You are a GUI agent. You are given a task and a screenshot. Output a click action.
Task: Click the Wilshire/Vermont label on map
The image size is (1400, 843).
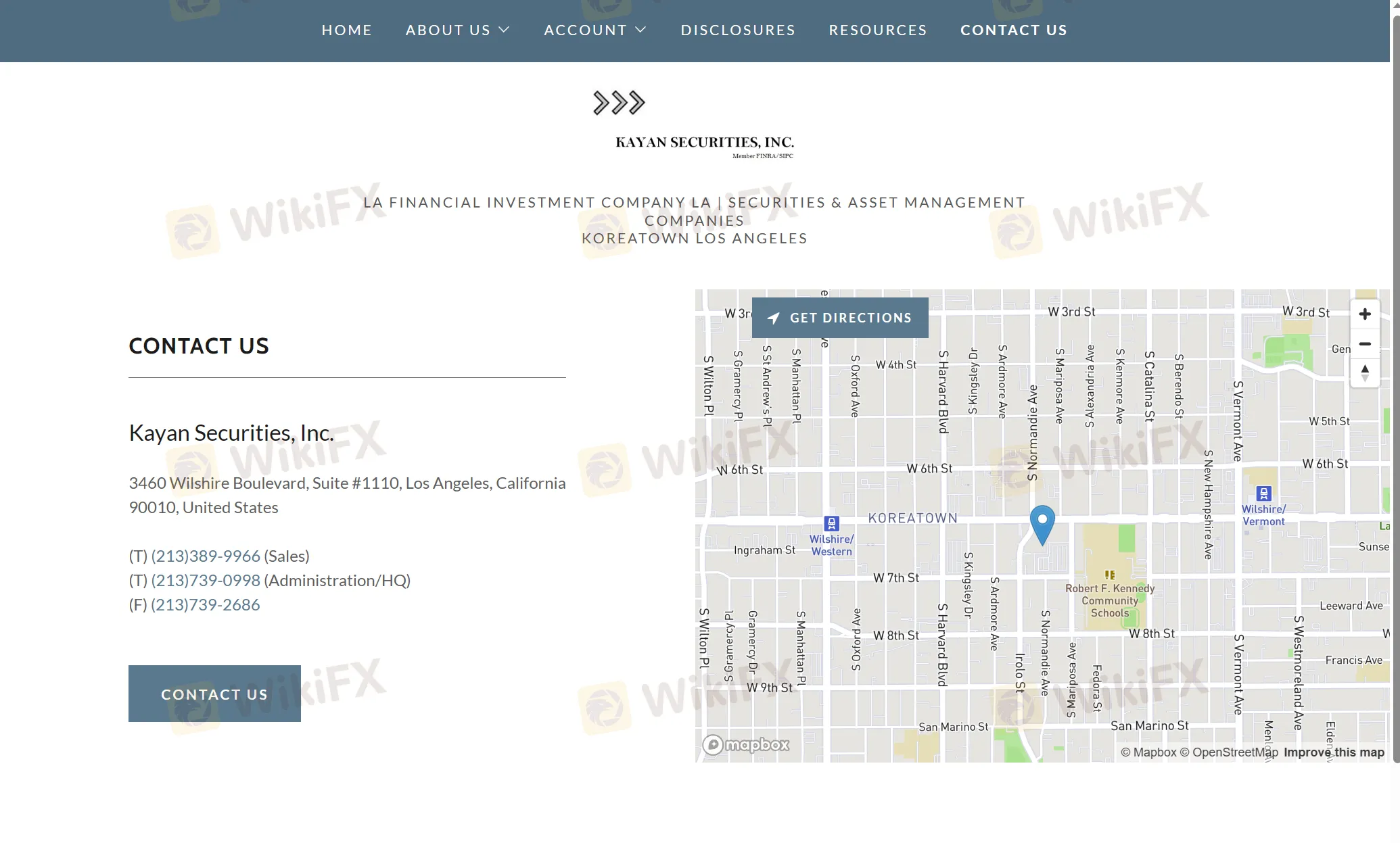coord(1263,515)
